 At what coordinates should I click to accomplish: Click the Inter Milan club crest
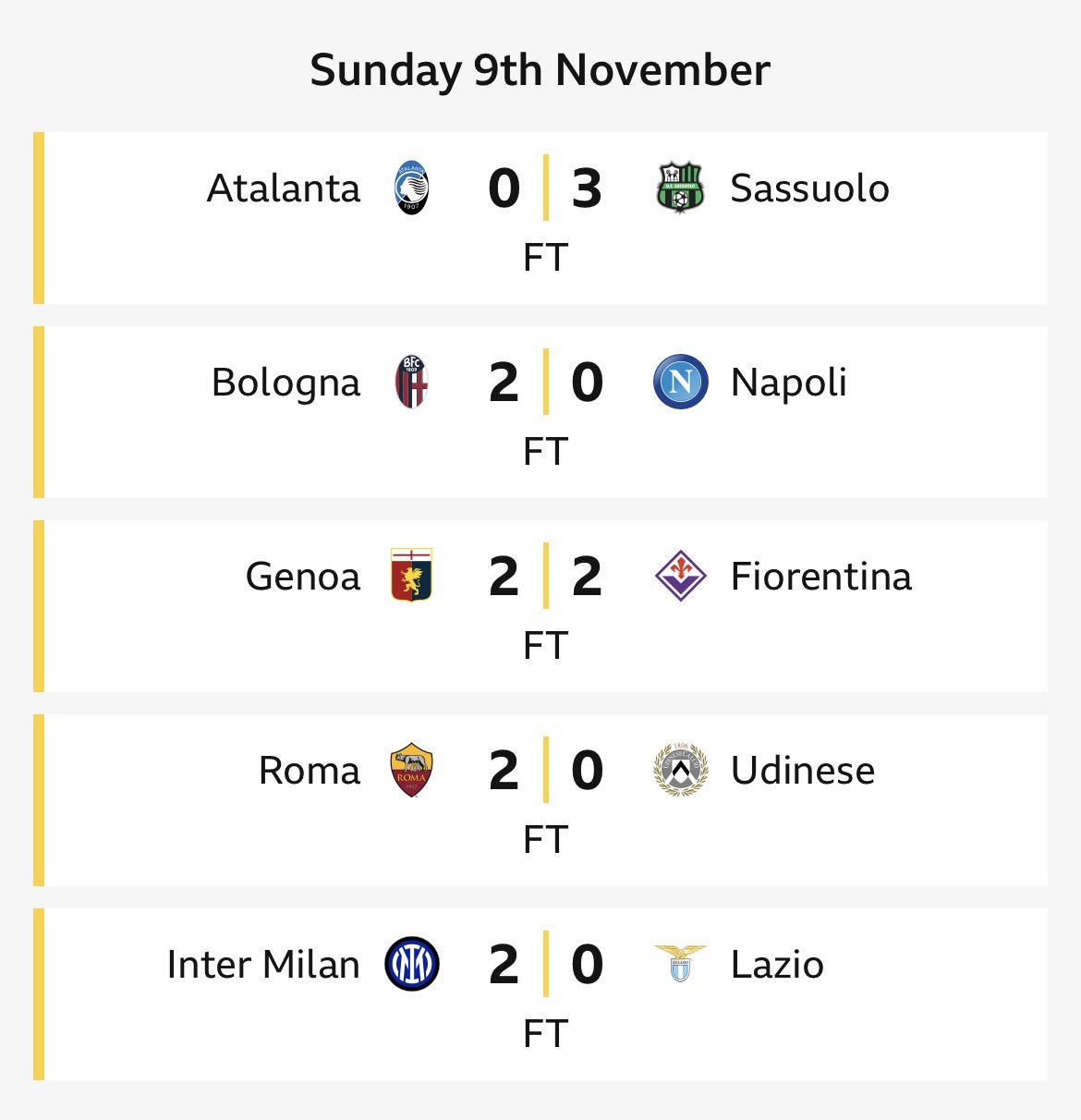(x=411, y=964)
